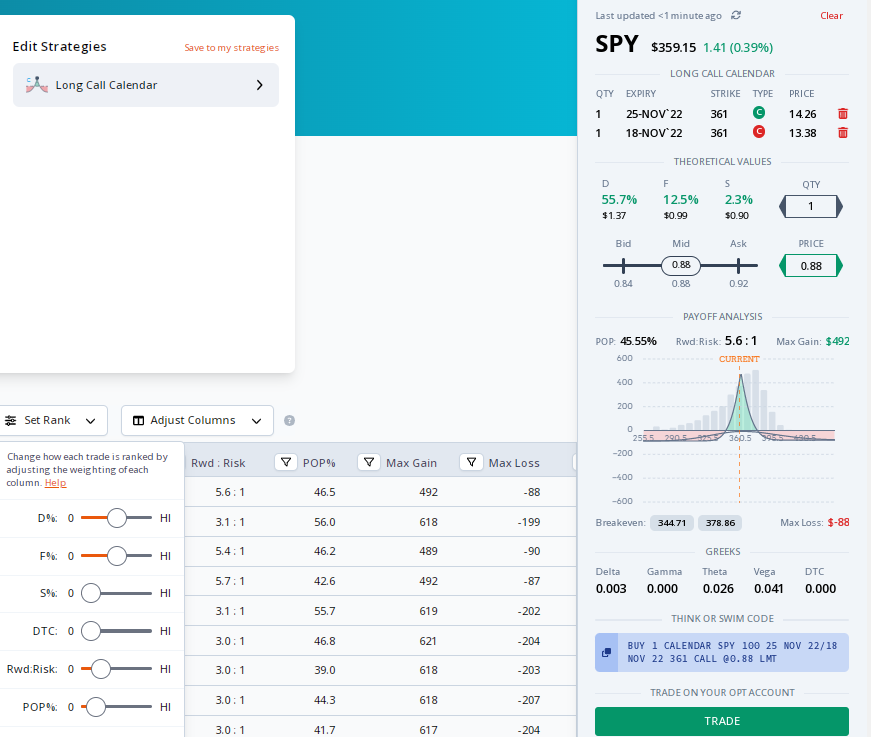
Task: Delete the 18-NOV'22 361 leg
Action: click(843, 132)
